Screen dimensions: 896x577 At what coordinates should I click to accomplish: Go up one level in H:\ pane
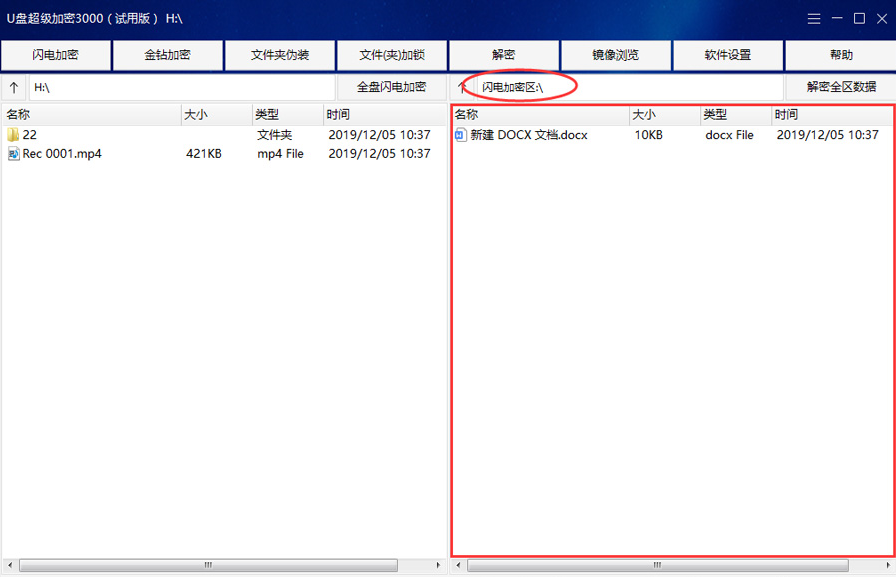tap(14, 87)
